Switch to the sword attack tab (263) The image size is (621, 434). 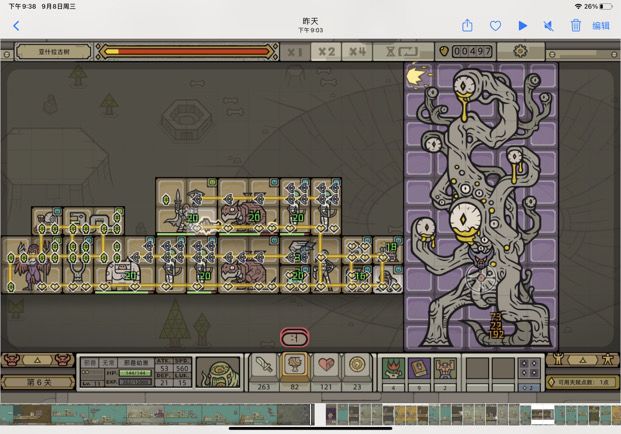(264, 373)
